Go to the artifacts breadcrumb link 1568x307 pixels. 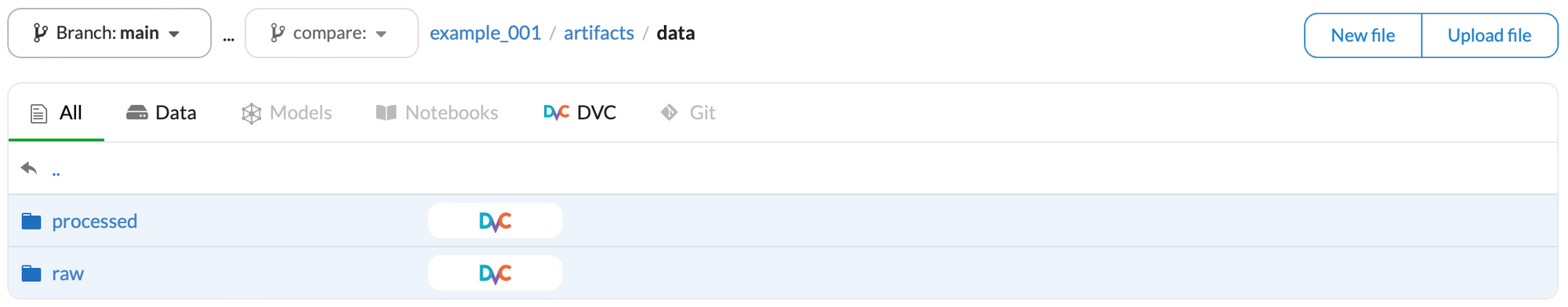point(599,33)
